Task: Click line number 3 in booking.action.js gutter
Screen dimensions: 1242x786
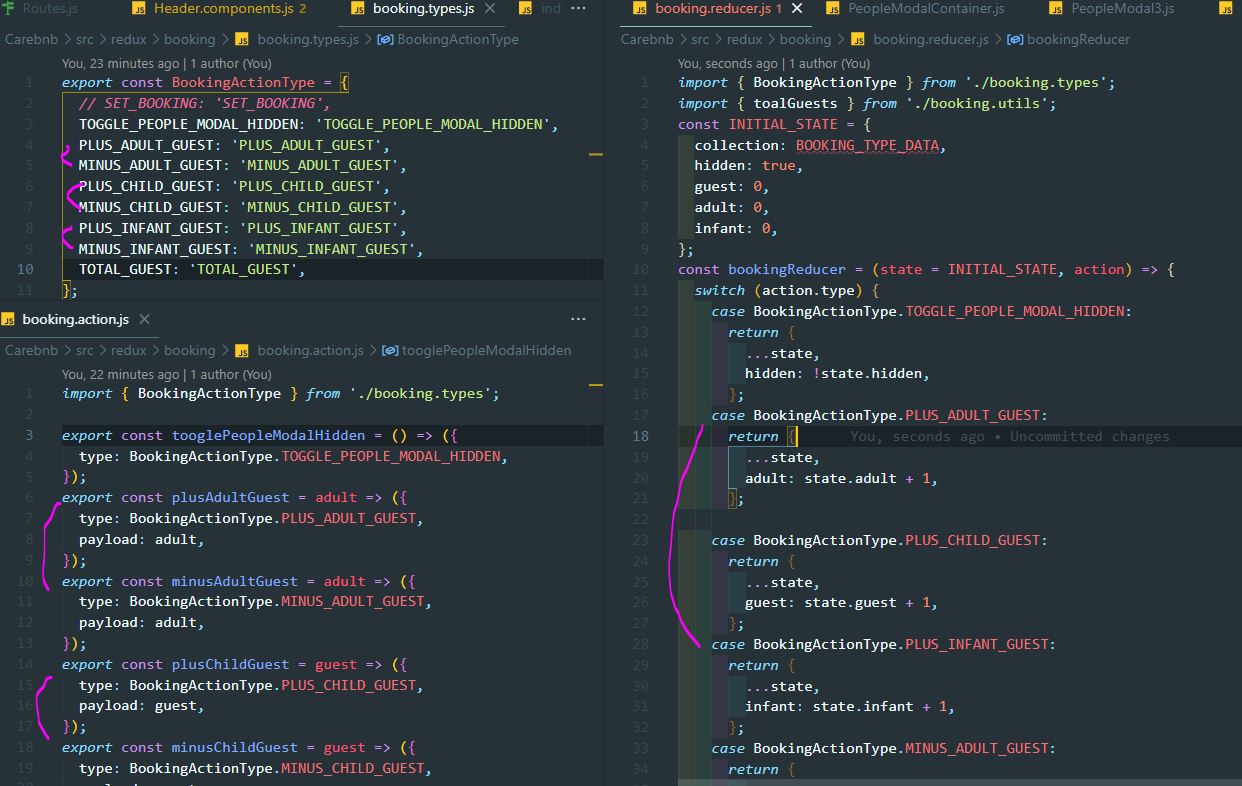Action: [x=30, y=435]
